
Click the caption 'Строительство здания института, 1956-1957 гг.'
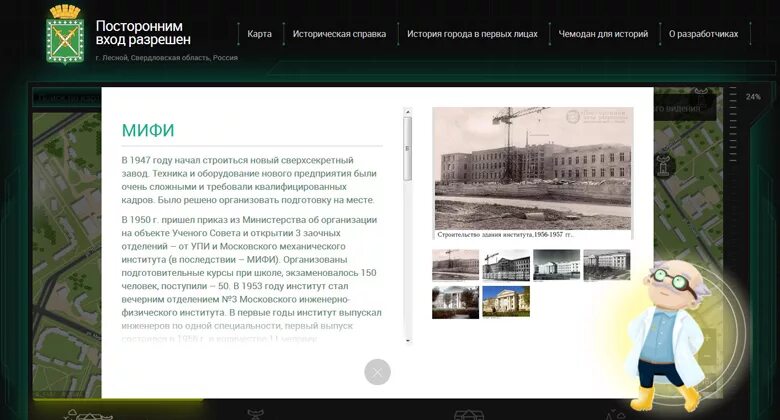(505, 234)
